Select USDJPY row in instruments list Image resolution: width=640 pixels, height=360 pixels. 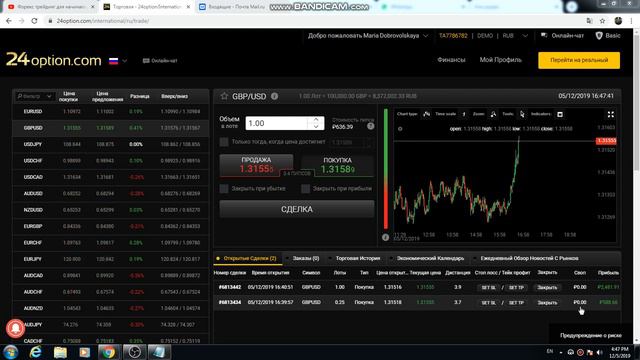(111, 144)
